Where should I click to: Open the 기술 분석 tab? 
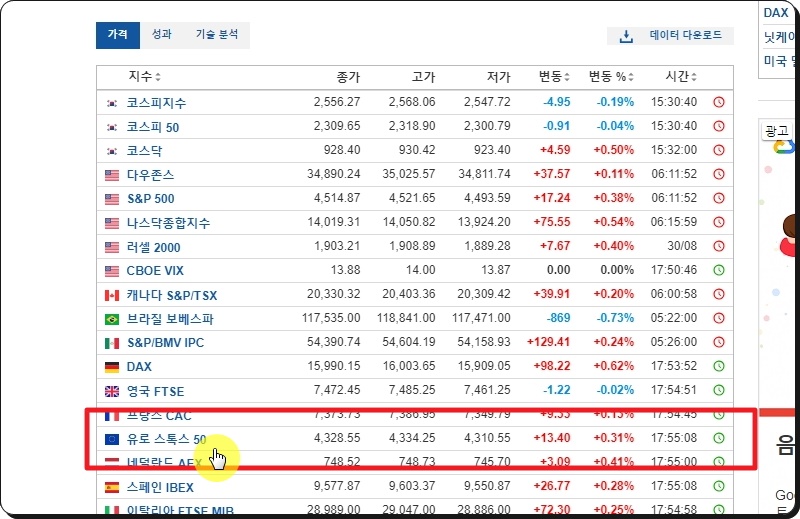click(x=217, y=35)
